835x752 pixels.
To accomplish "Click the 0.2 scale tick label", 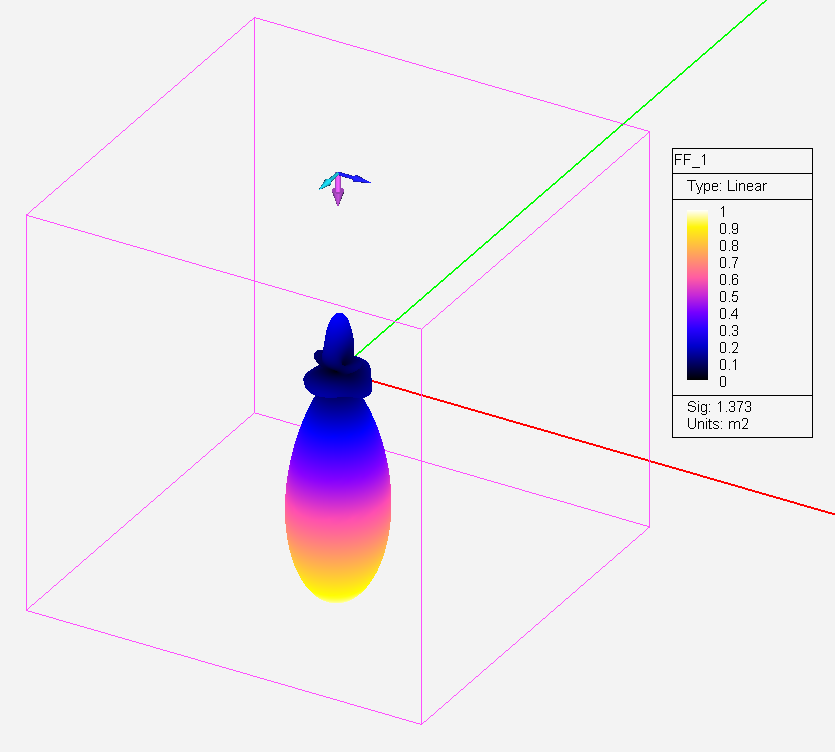I will [728, 348].
